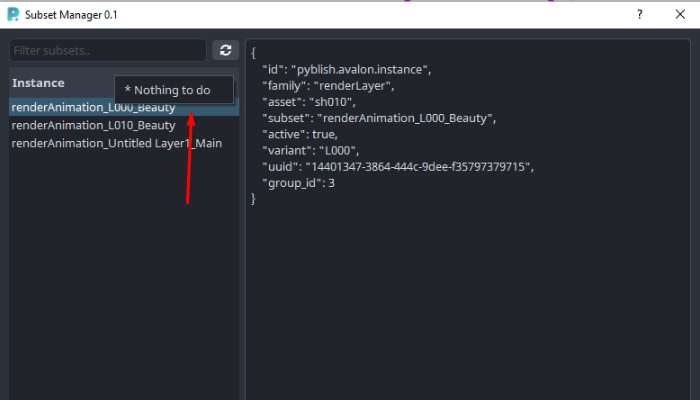Viewport: 700px width, 400px height.
Task: Close the Subset Manager window
Action: pyautogui.click(x=680, y=15)
